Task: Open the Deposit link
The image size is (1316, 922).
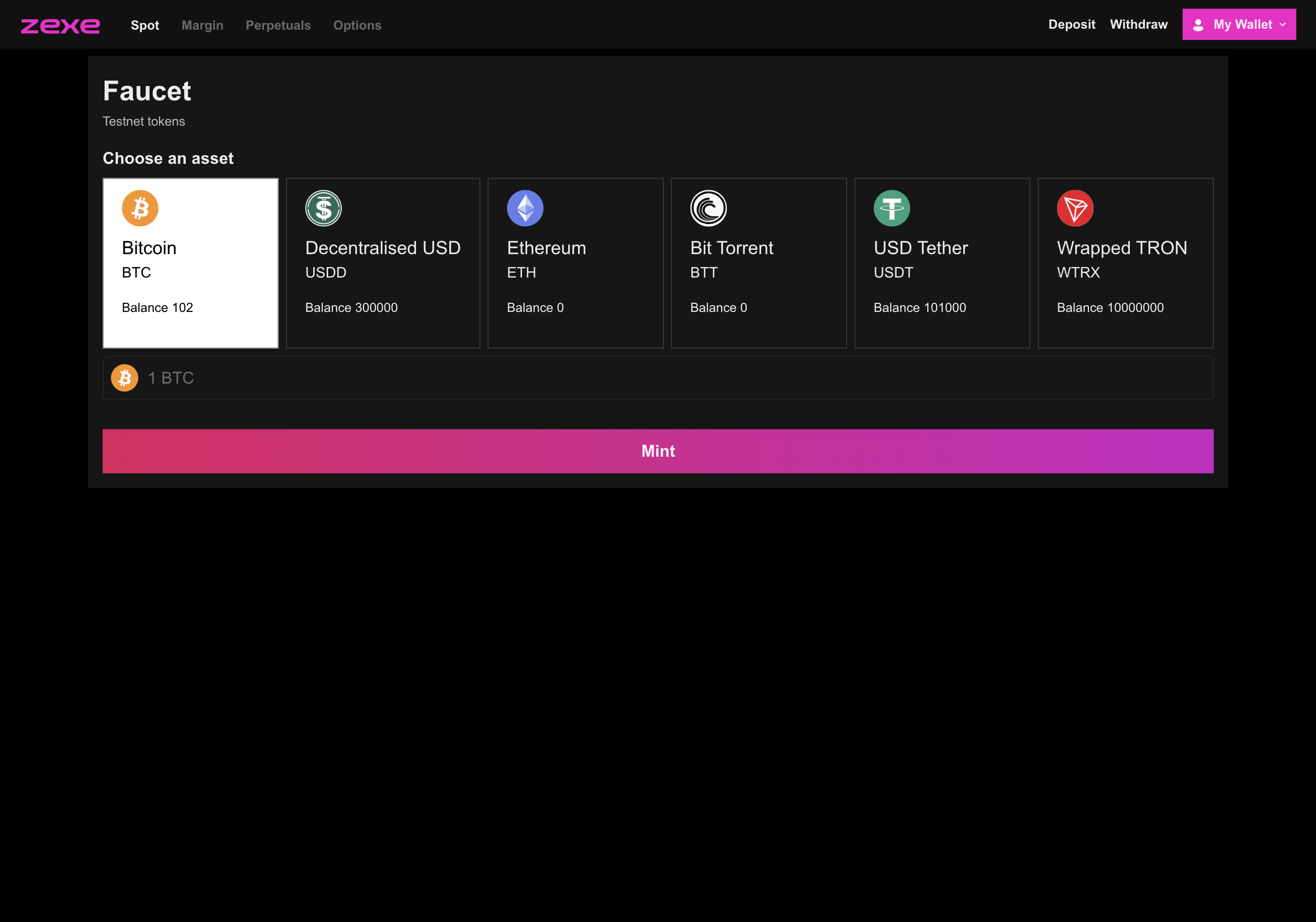Action: tap(1071, 25)
